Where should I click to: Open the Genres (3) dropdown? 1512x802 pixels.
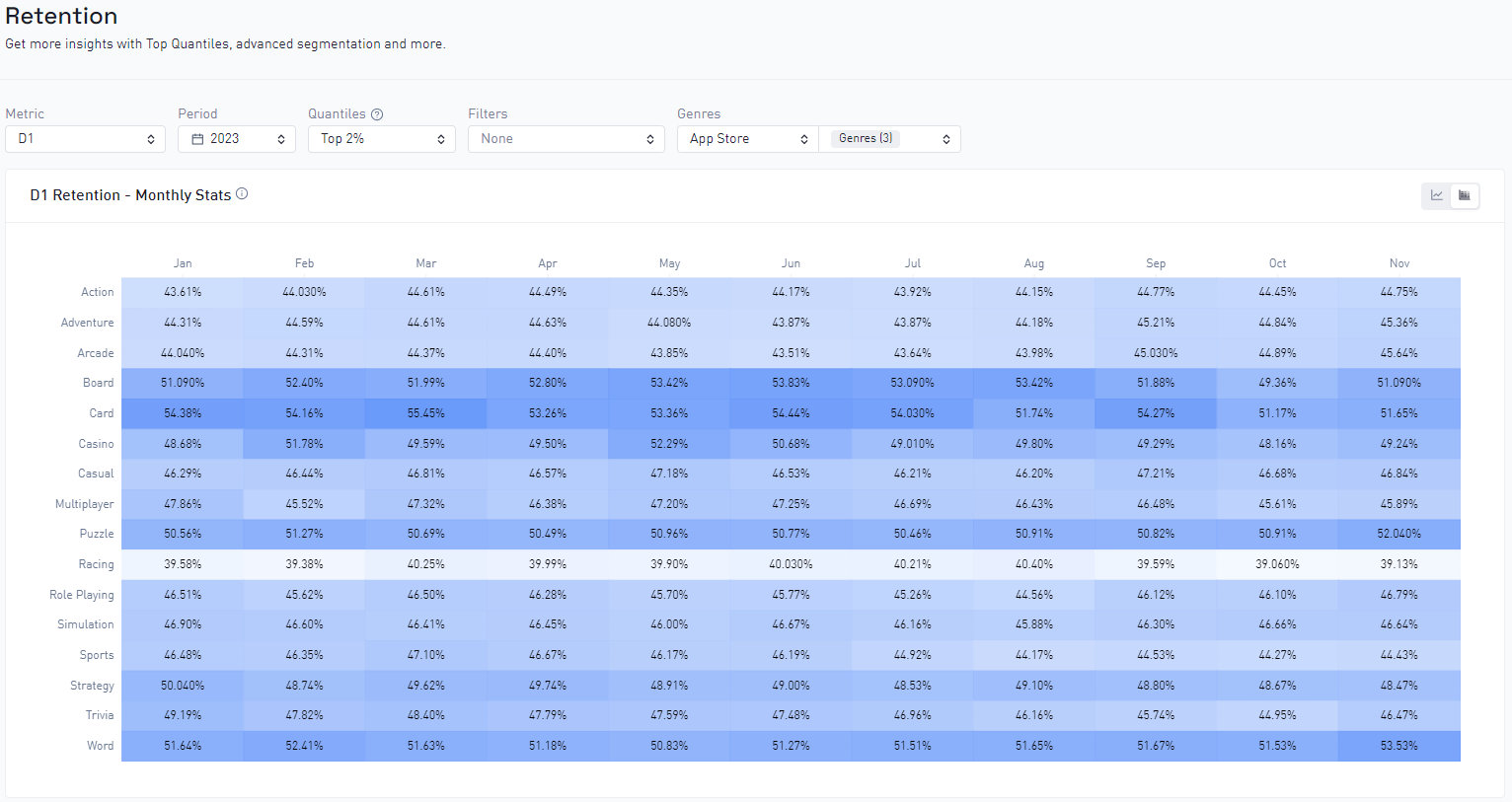coord(889,139)
